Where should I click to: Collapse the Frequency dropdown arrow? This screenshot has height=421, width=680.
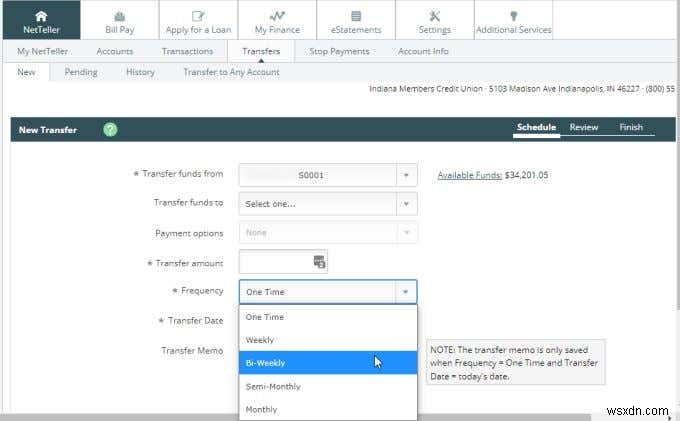tap(405, 292)
